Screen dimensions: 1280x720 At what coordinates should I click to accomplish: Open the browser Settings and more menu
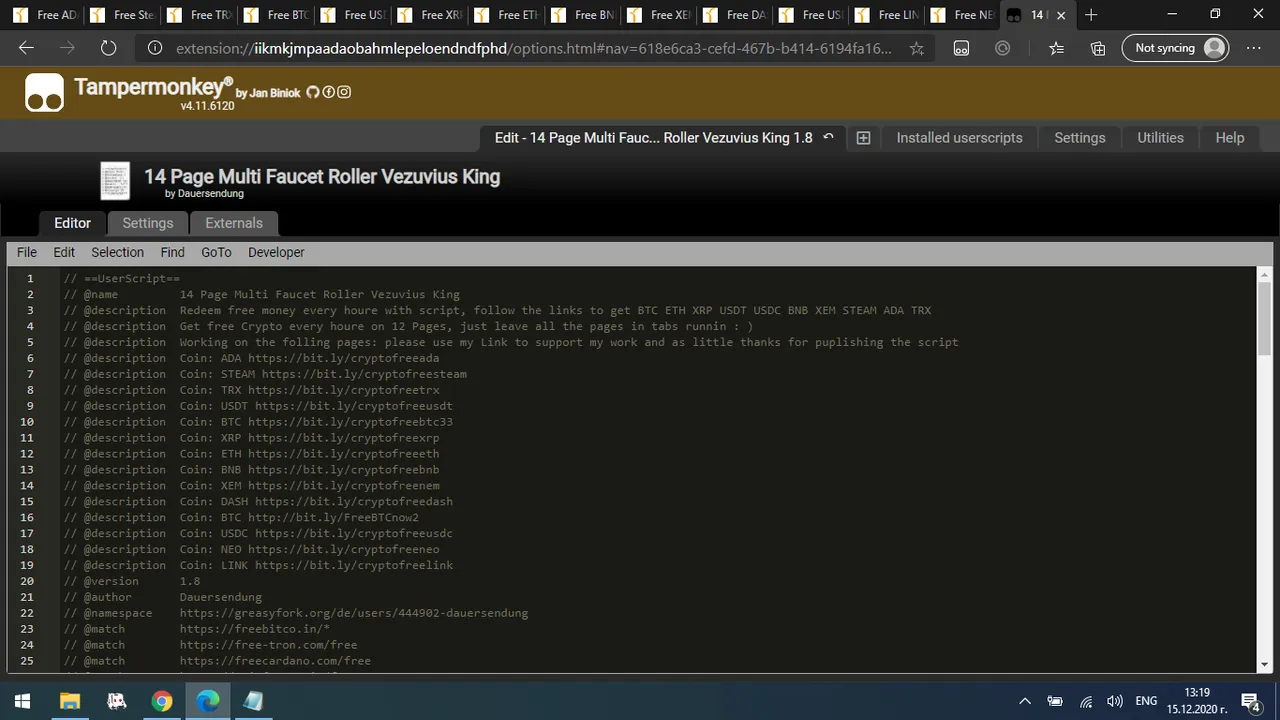[1254, 48]
